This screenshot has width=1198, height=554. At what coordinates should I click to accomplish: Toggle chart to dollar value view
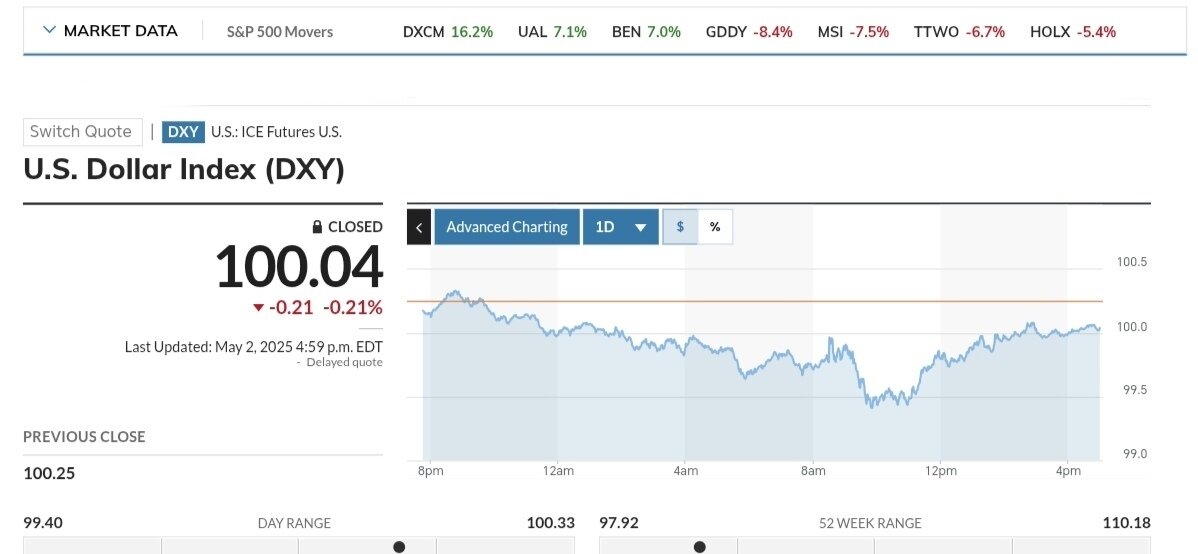[x=680, y=227]
